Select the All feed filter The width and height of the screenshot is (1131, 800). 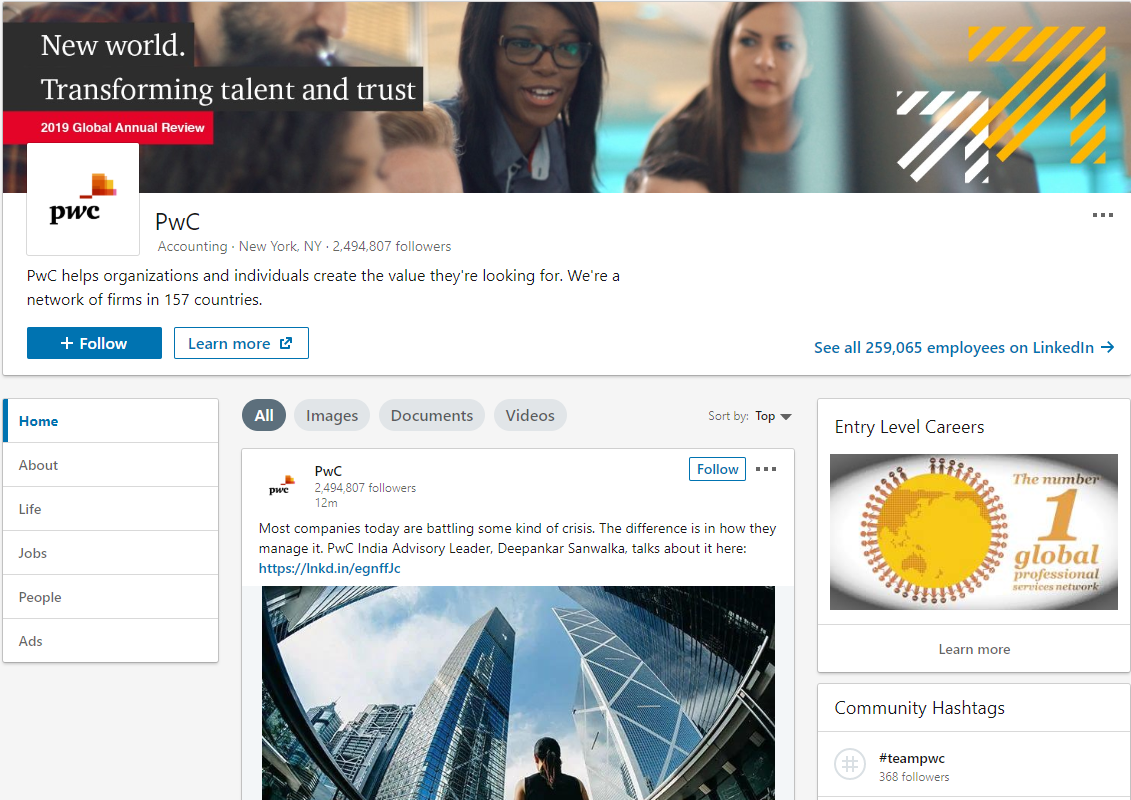coord(264,416)
